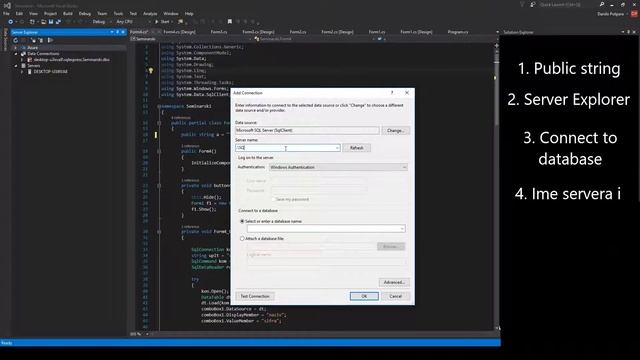640x360 pixels.
Task: Open the Tools menu
Action: pos(118,13)
